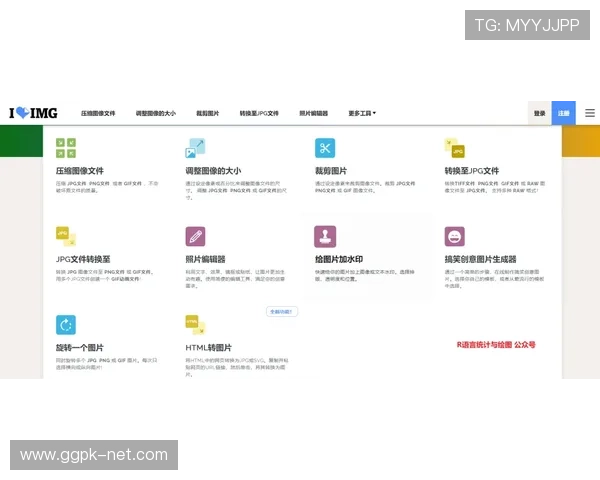Open the 照片编辑器 card title
600x480 pixels.
point(205,259)
